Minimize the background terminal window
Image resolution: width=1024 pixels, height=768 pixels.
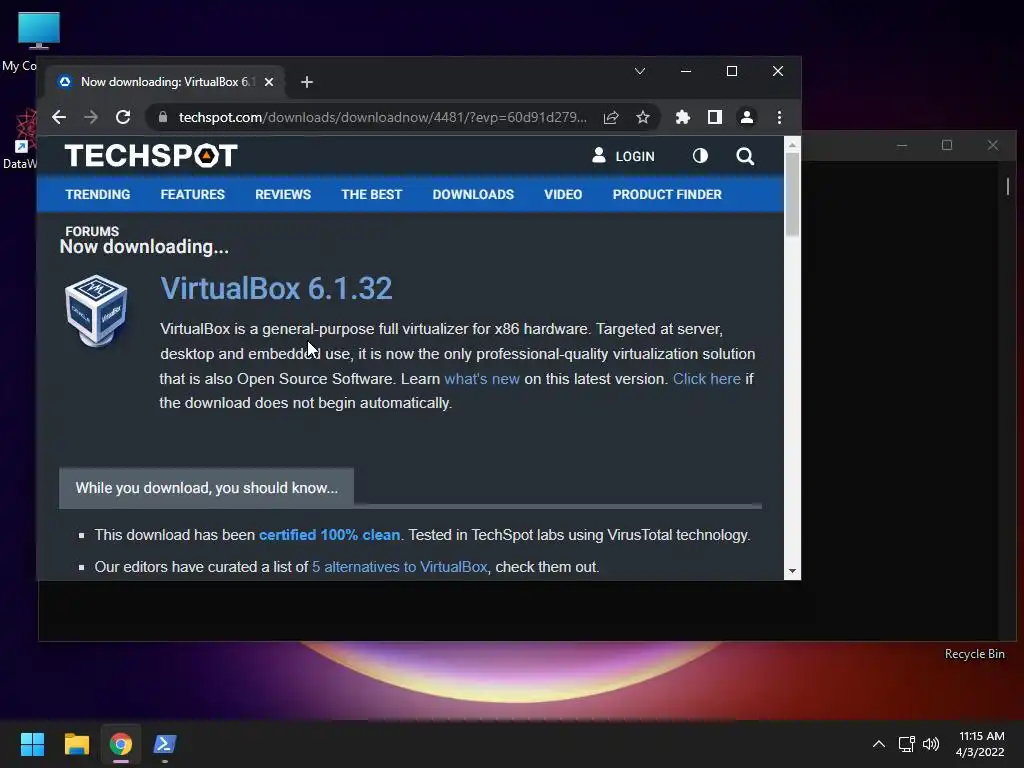[902, 145]
